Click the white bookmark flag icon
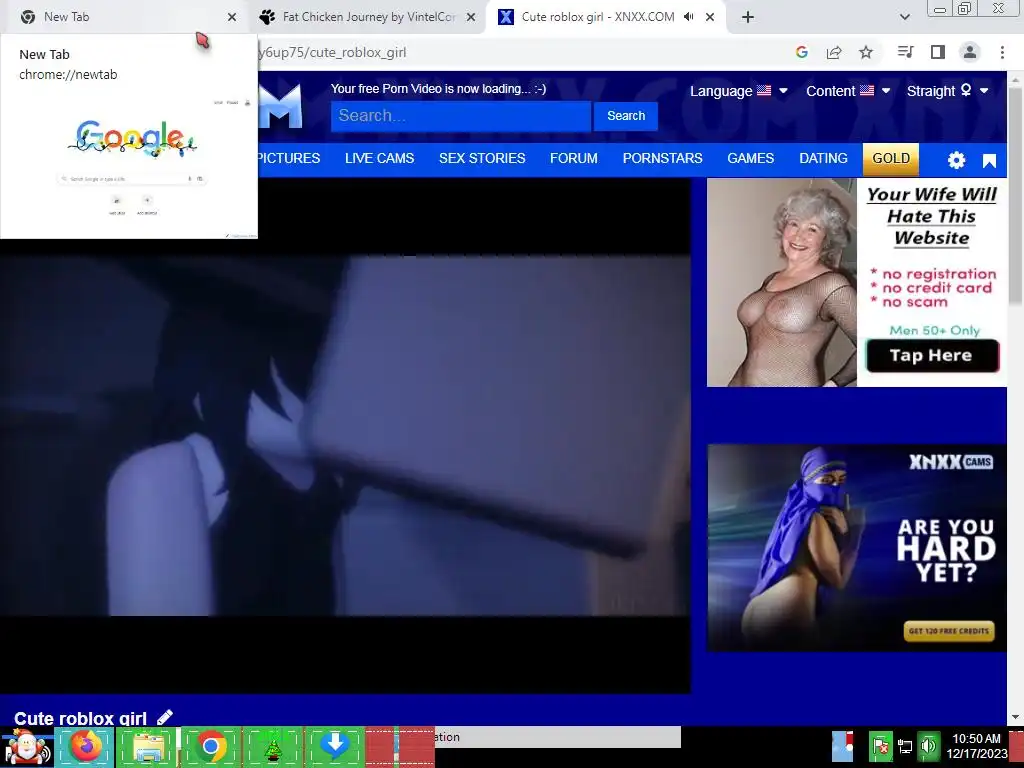The image size is (1024, 768). [989, 161]
